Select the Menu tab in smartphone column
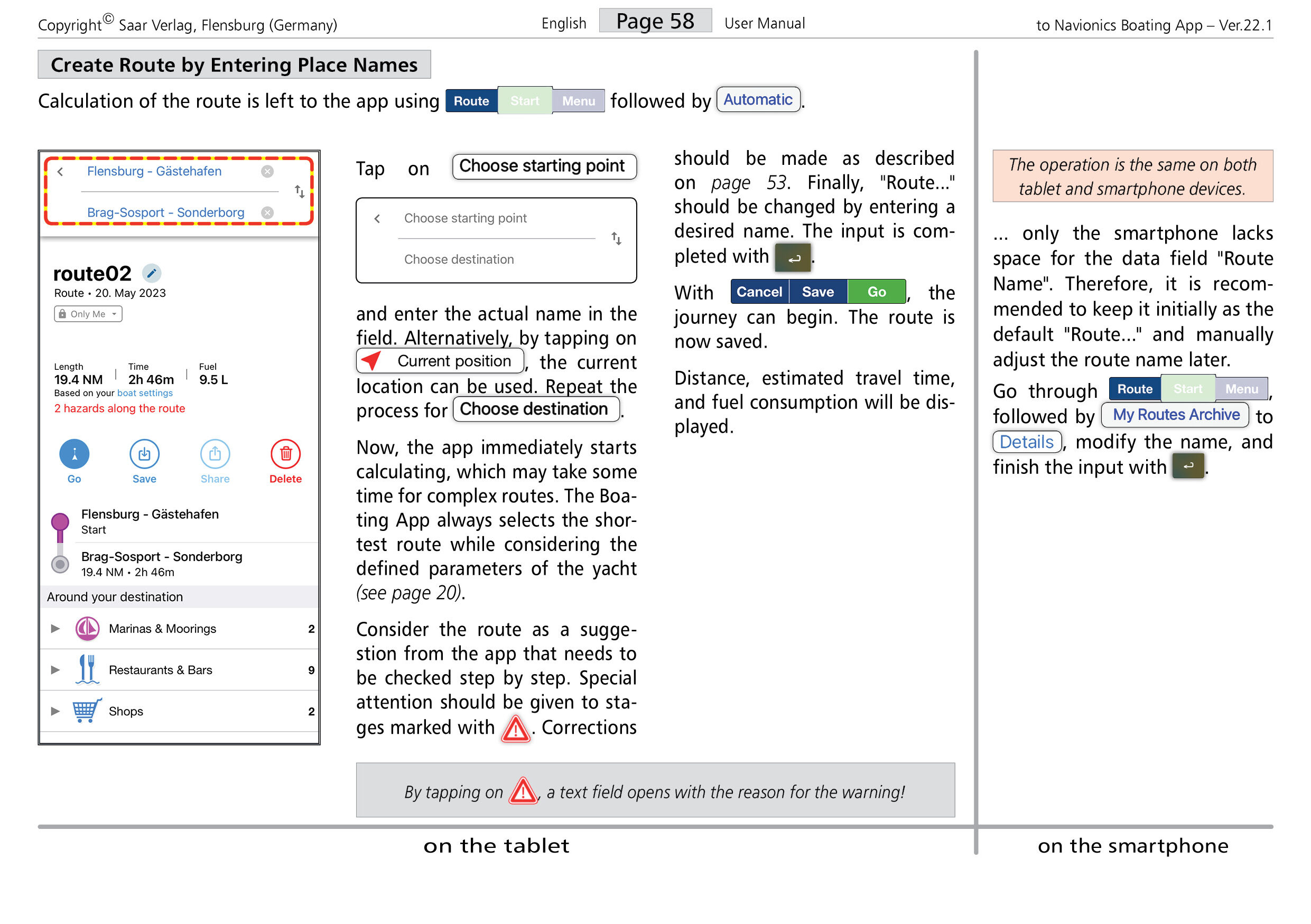This screenshot has height=924, width=1311. coord(1242,389)
